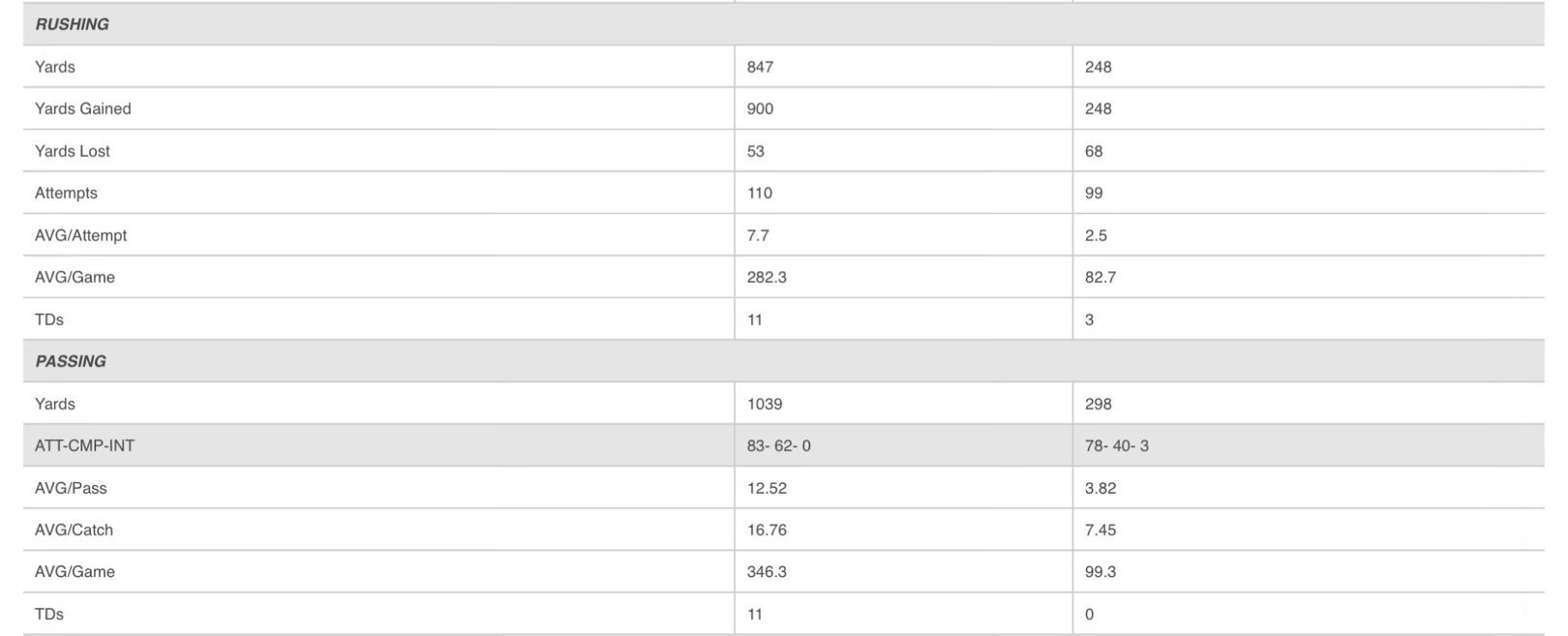Select the AVG/Pass value 3.82
This screenshot has width=1568, height=636.
click(1101, 488)
